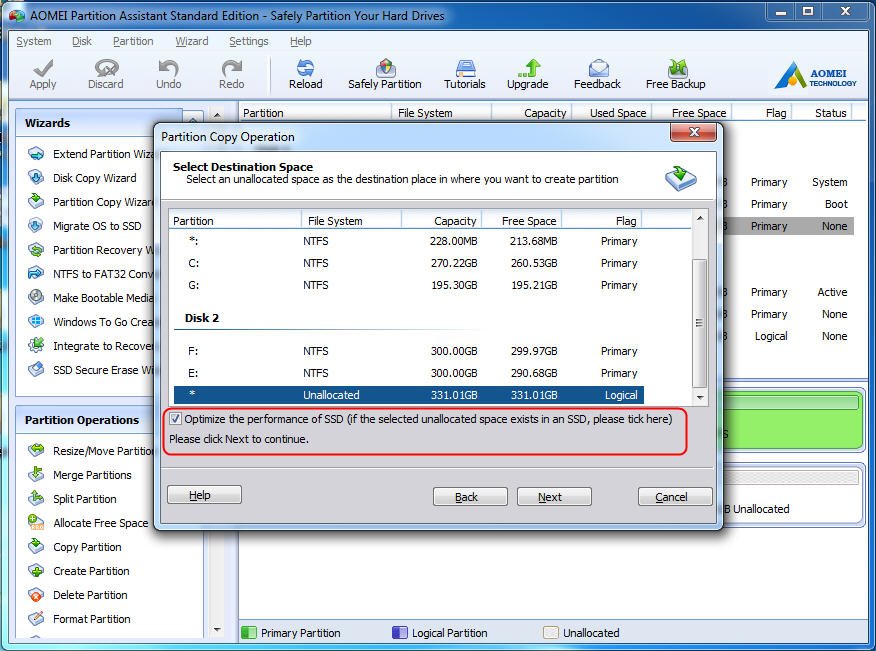
Task: Launch the Disk Copy Wizard
Action: 83,178
